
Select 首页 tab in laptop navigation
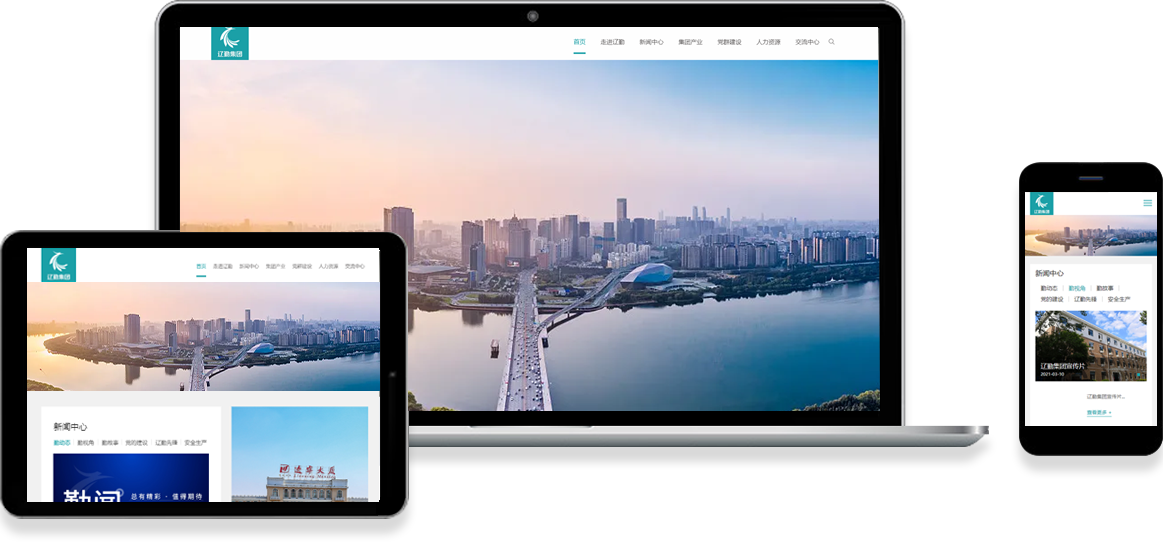pyautogui.click(x=579, y=42)
